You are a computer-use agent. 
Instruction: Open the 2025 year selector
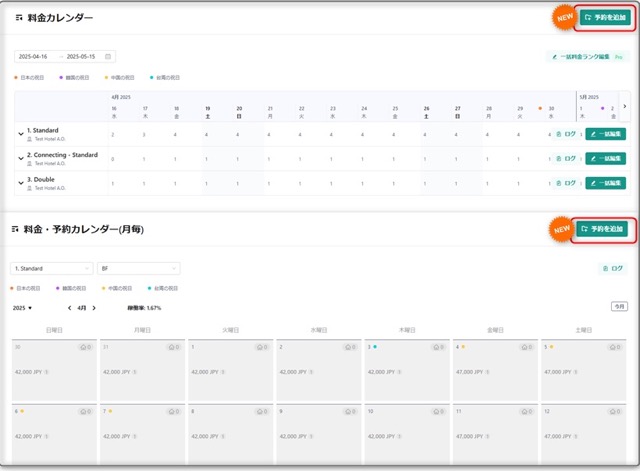tap(22, 308)
